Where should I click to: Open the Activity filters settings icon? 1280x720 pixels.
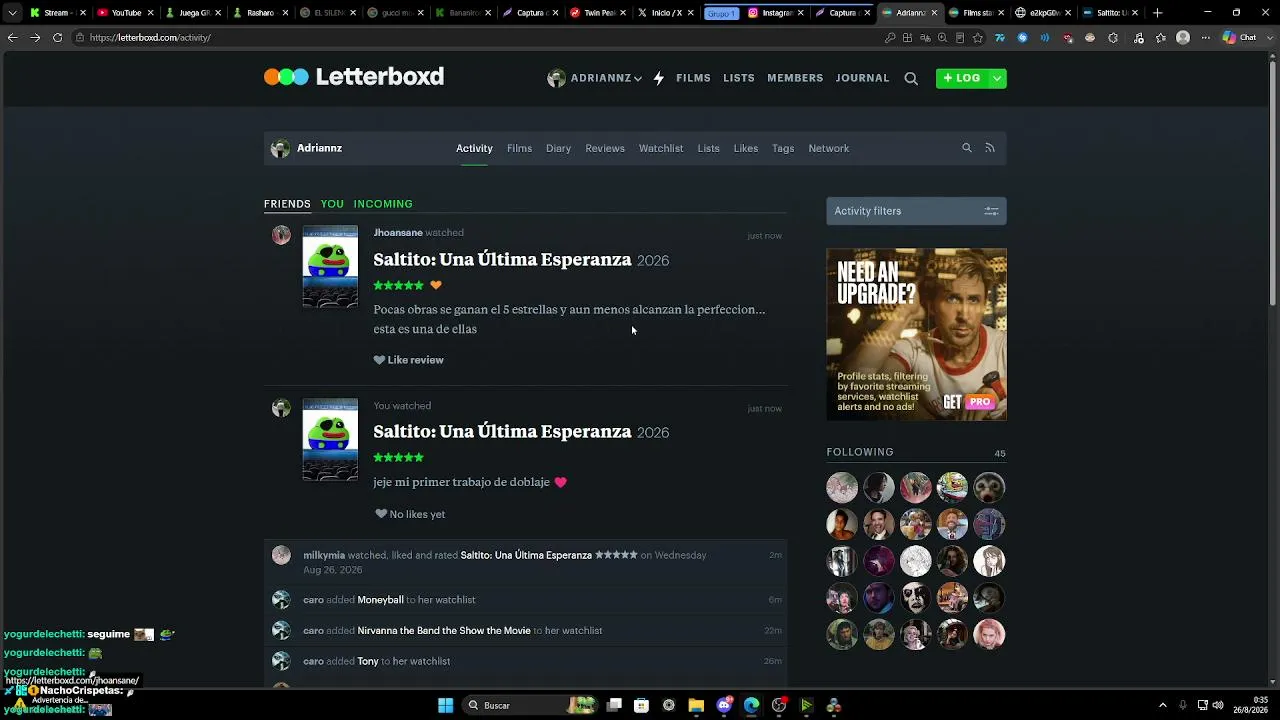point(991,211)
